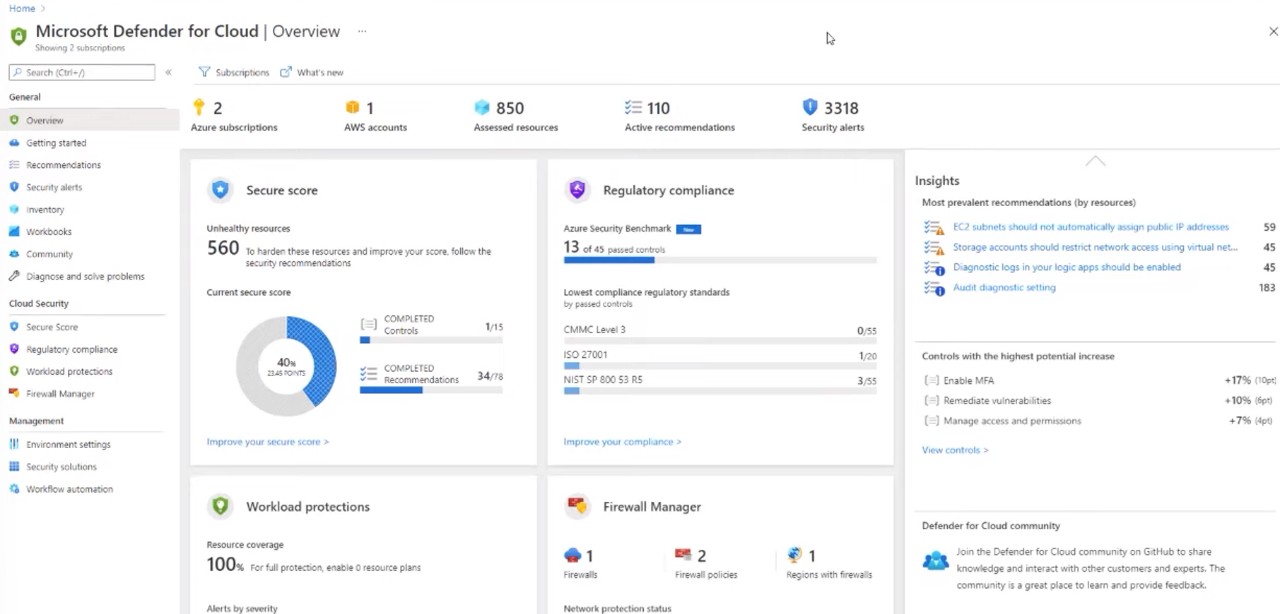Click the Firewall Manager tile icon
The image size is (1280, 614).
coord(577,506)
